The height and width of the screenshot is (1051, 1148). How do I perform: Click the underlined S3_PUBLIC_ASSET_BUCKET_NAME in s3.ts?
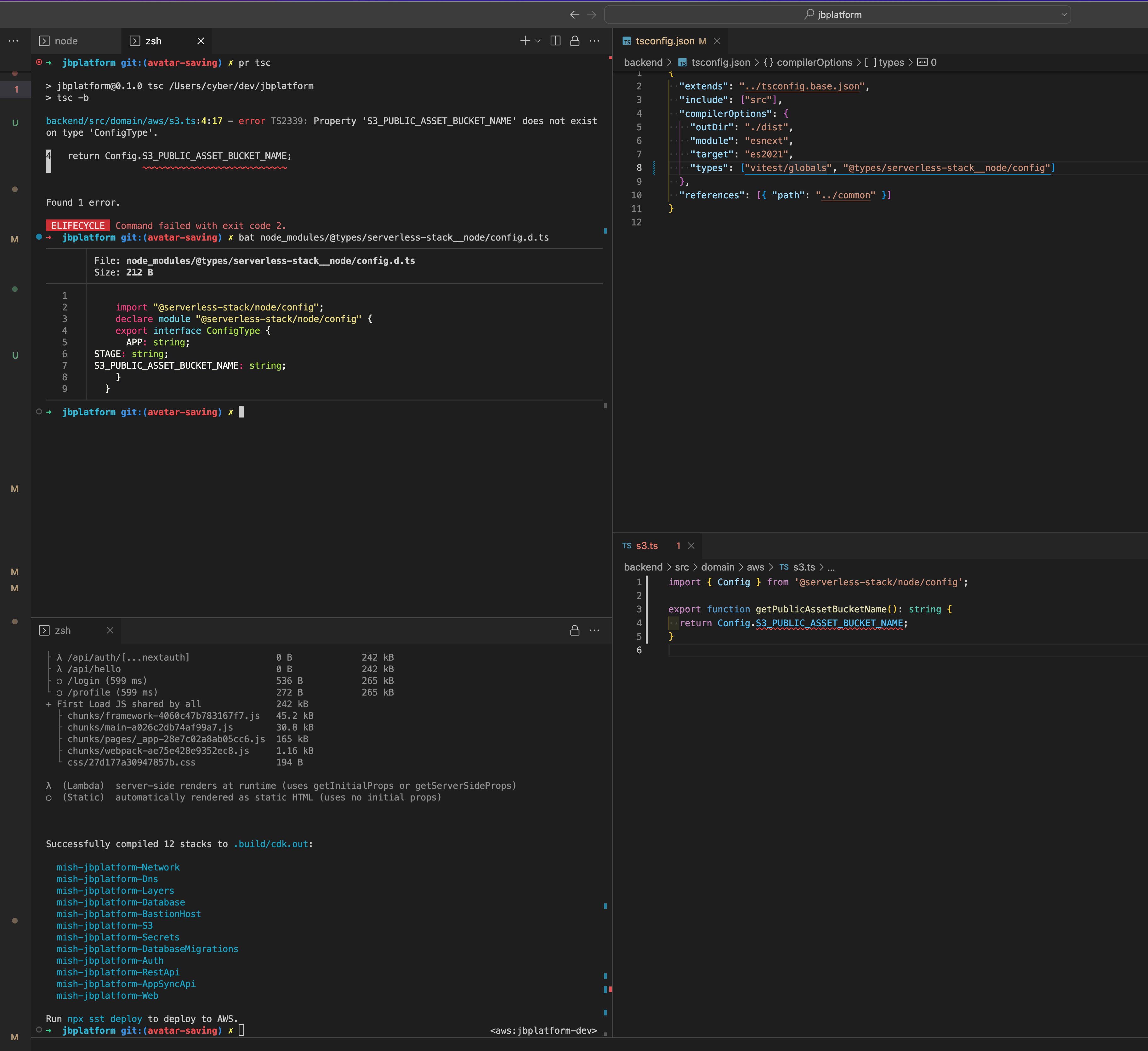[829, 623]
